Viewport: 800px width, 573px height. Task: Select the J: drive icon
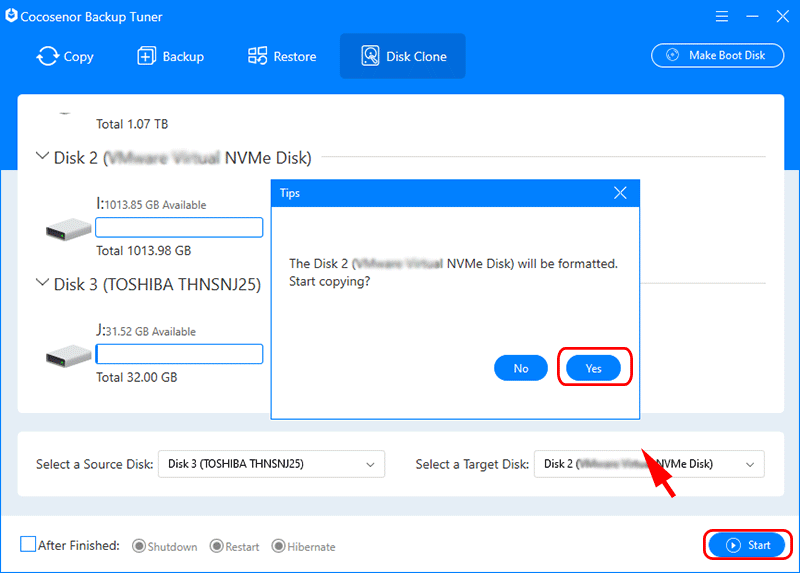coord(68,355)
